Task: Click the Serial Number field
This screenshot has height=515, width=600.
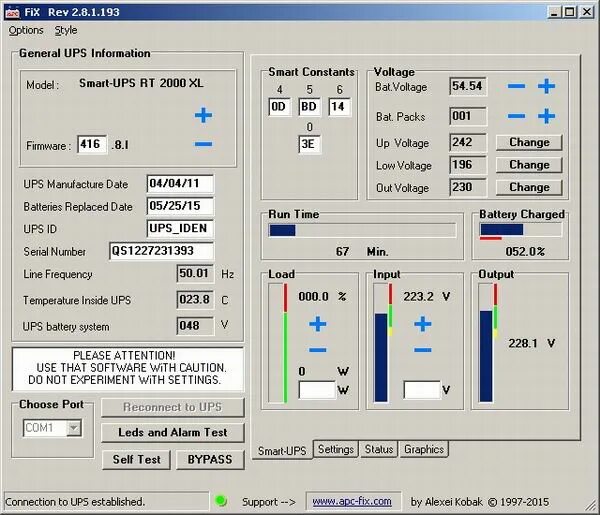Action: [161, 251]
